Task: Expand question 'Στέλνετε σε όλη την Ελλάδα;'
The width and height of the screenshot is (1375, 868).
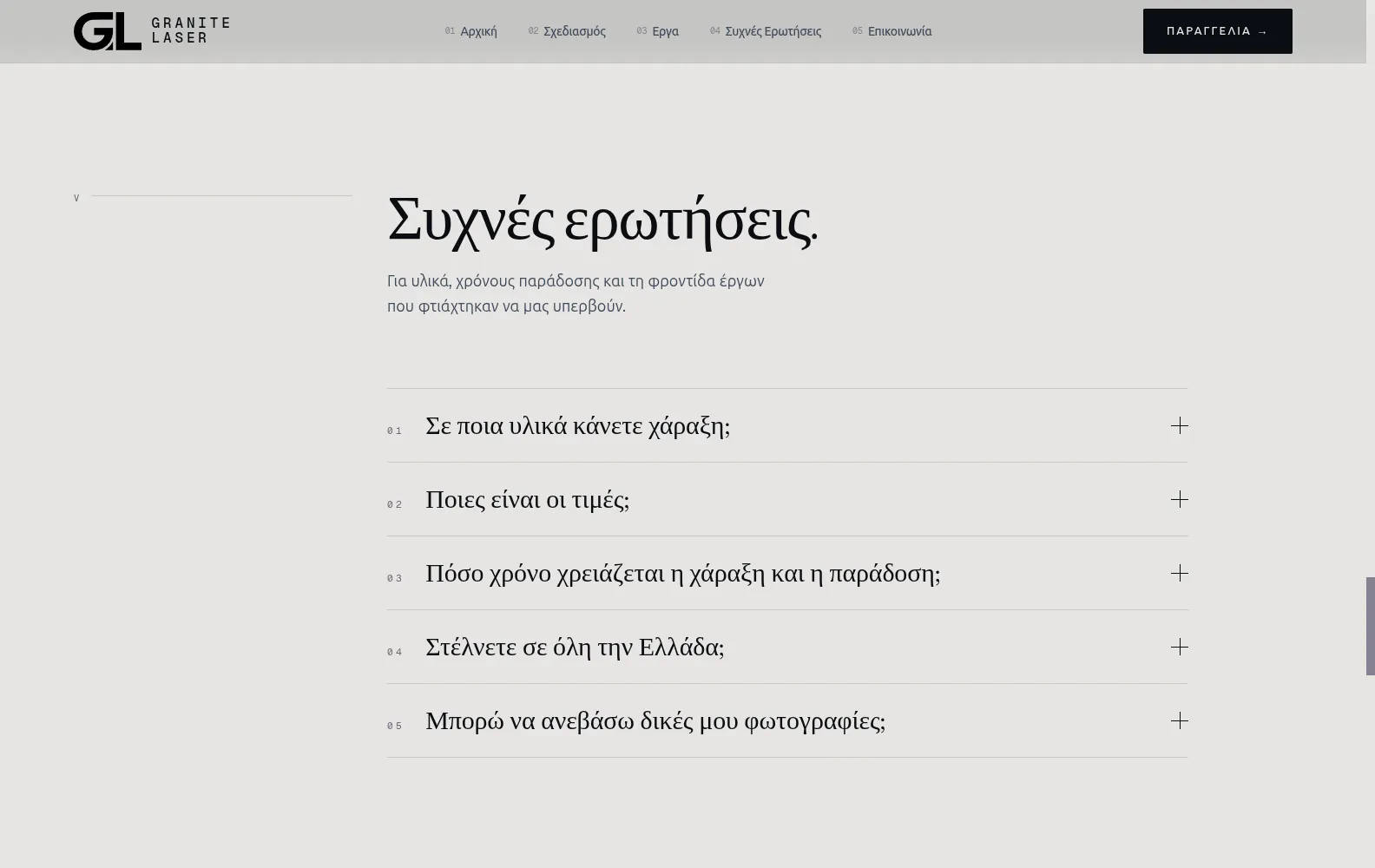Action: click(x=787, y=647)
